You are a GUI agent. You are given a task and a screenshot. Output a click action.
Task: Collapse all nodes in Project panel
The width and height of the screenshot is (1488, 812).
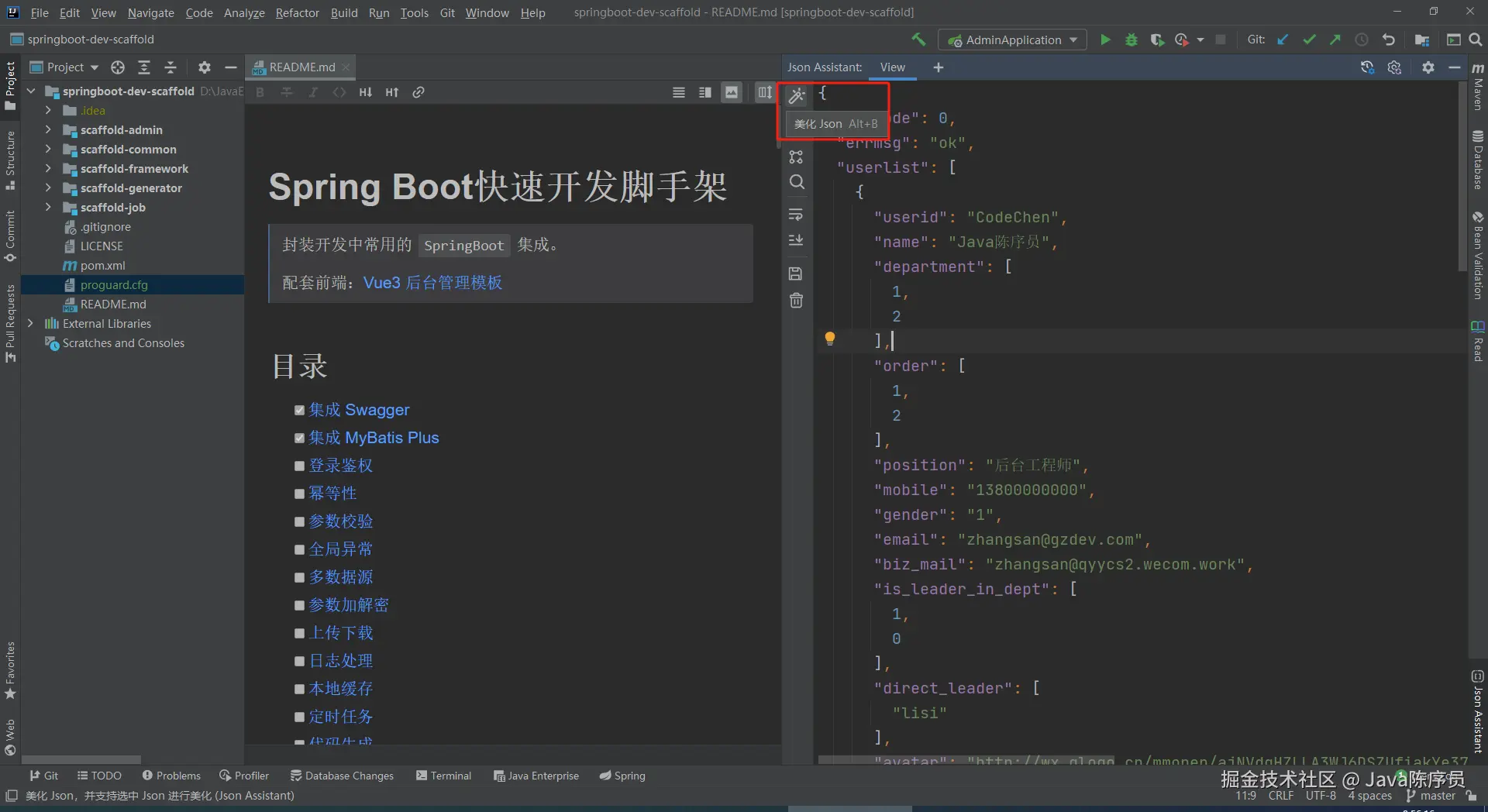pos(170,67)
